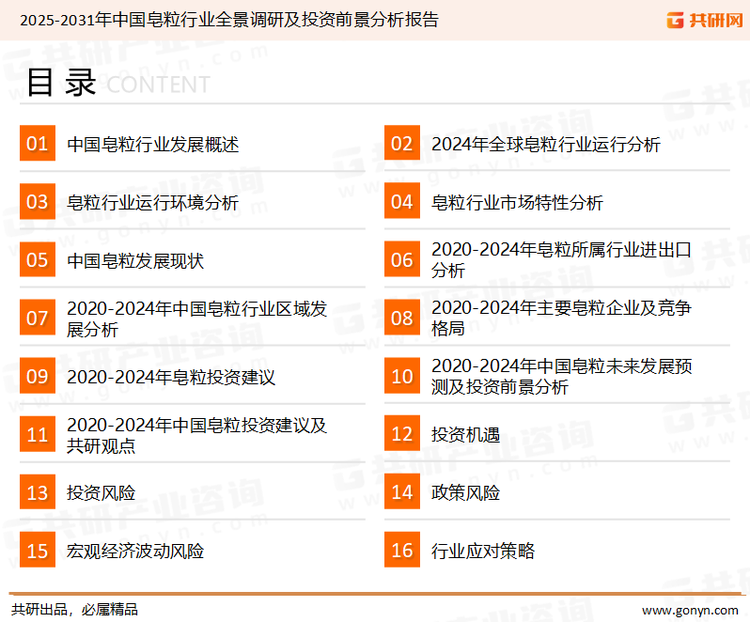This screenshot has width=750, height=622.
Task: Open chapter 投资风险
Action: point(101,493)
